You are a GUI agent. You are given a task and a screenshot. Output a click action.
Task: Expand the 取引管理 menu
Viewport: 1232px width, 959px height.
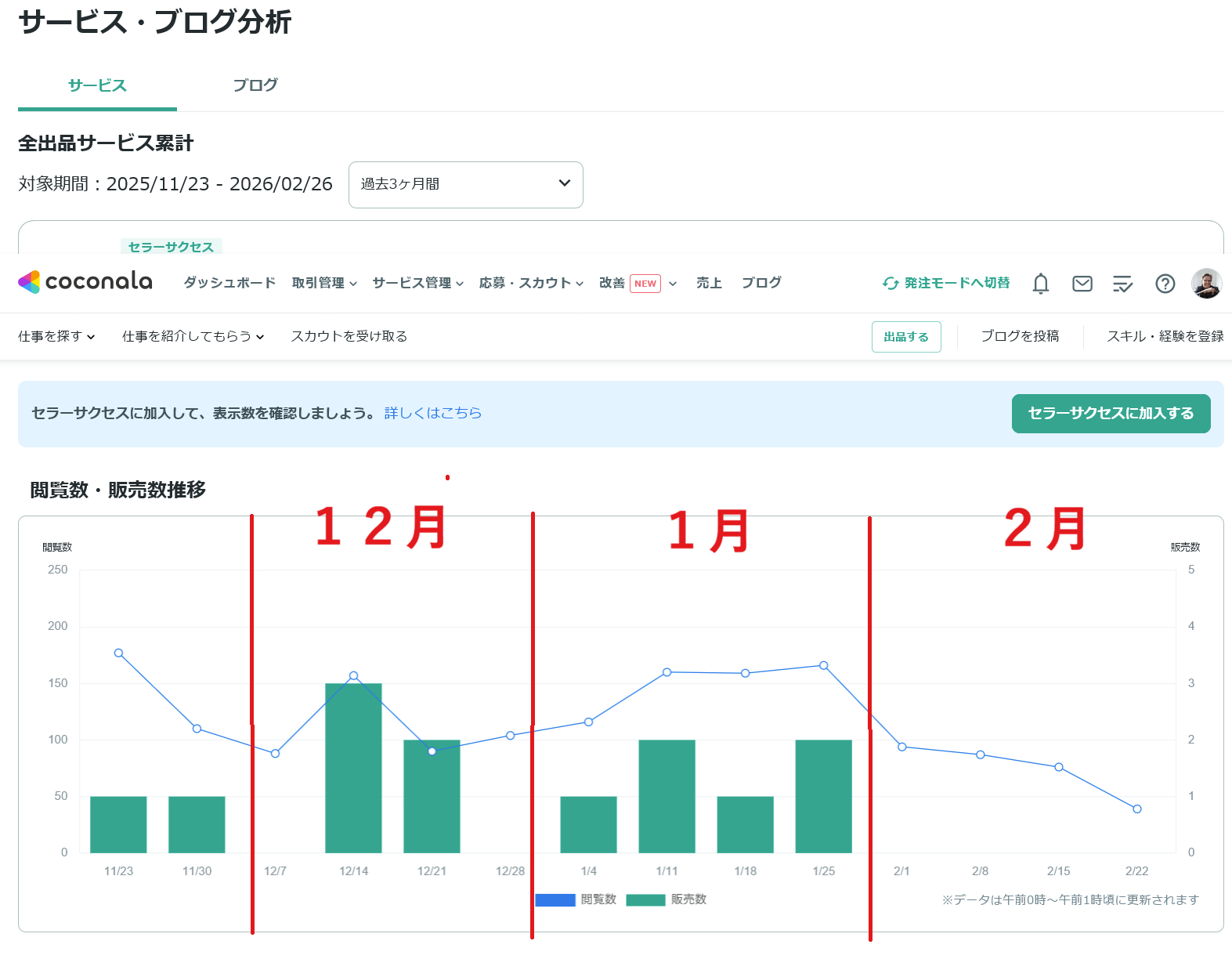click(x=324, y=283)
